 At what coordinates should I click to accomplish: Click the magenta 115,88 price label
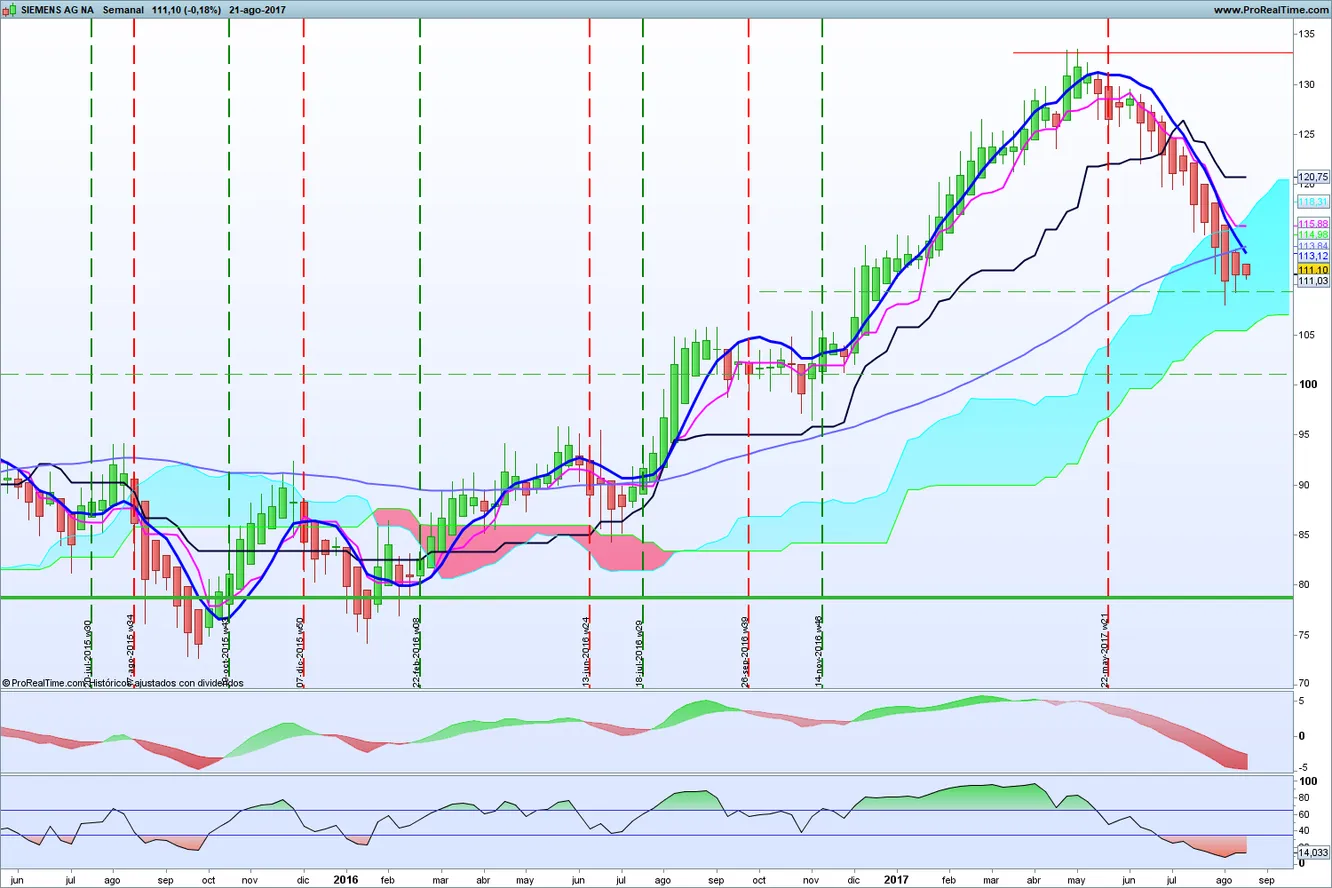coord(1311,223)
